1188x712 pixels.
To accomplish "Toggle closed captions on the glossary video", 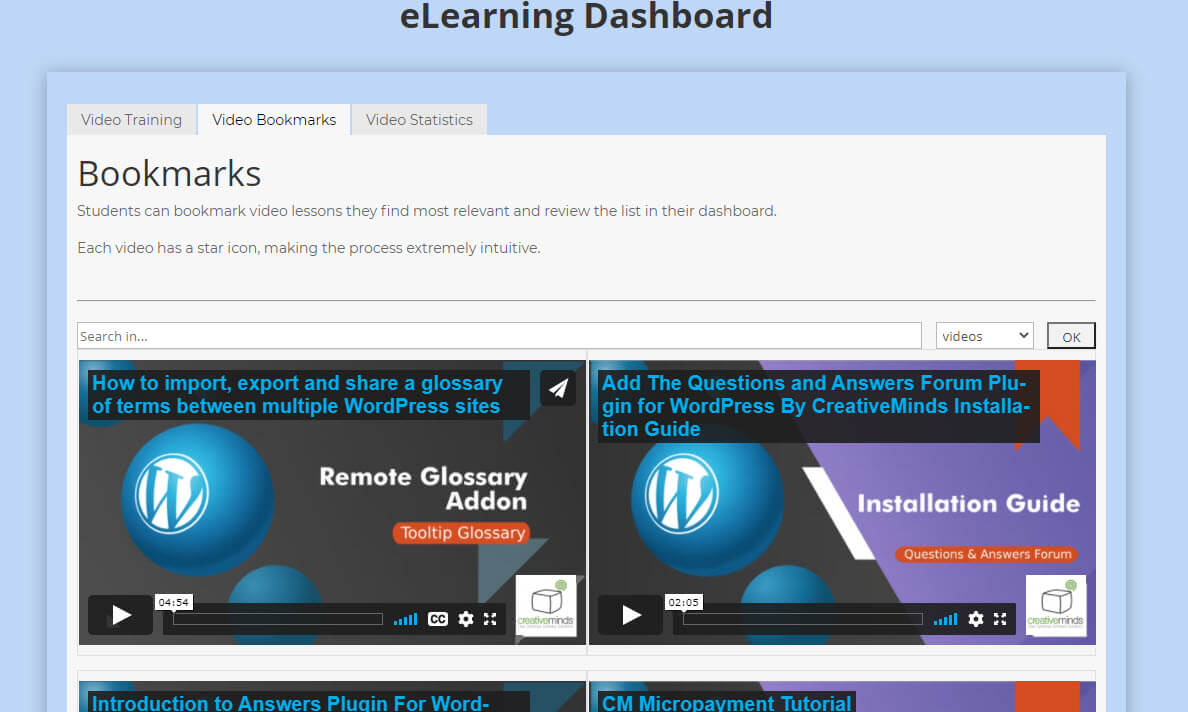I will (437, 619).
